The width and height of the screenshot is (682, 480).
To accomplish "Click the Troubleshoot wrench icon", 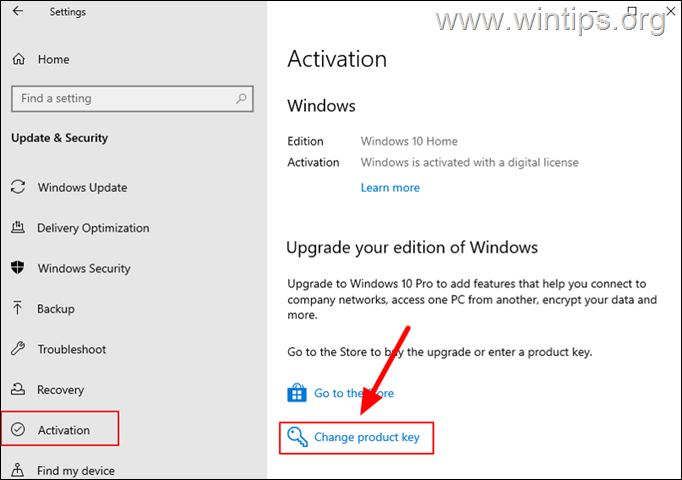I will (18, 348).
